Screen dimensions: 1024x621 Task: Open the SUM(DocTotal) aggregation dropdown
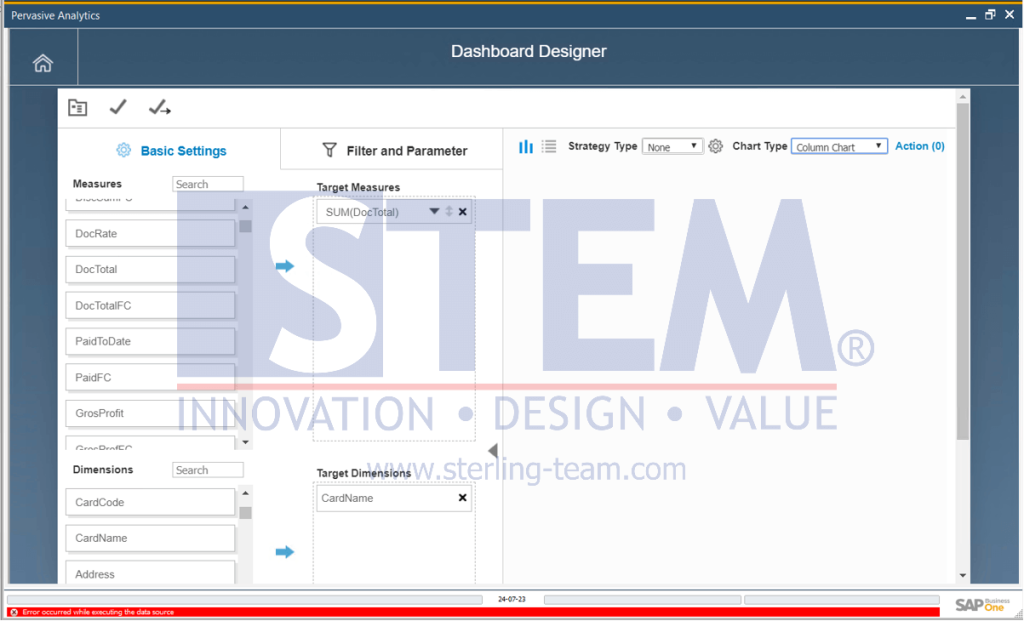click(433, 211)
